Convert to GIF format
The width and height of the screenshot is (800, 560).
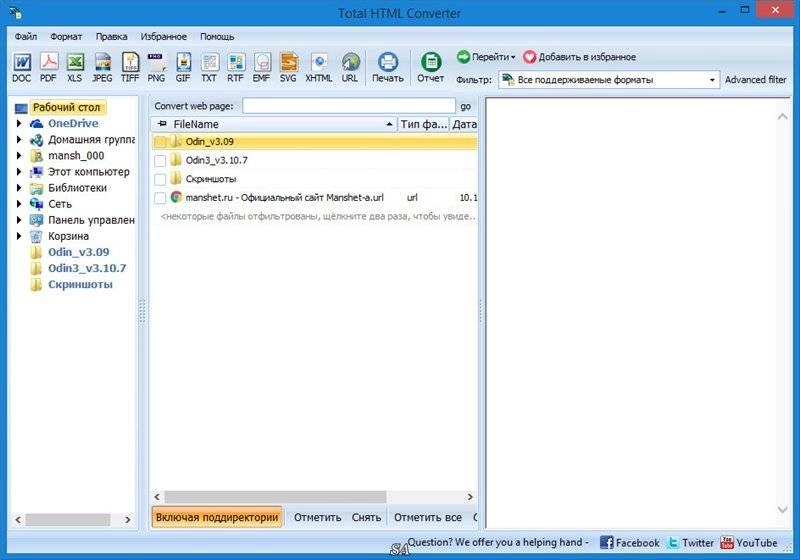click(183, 67)
